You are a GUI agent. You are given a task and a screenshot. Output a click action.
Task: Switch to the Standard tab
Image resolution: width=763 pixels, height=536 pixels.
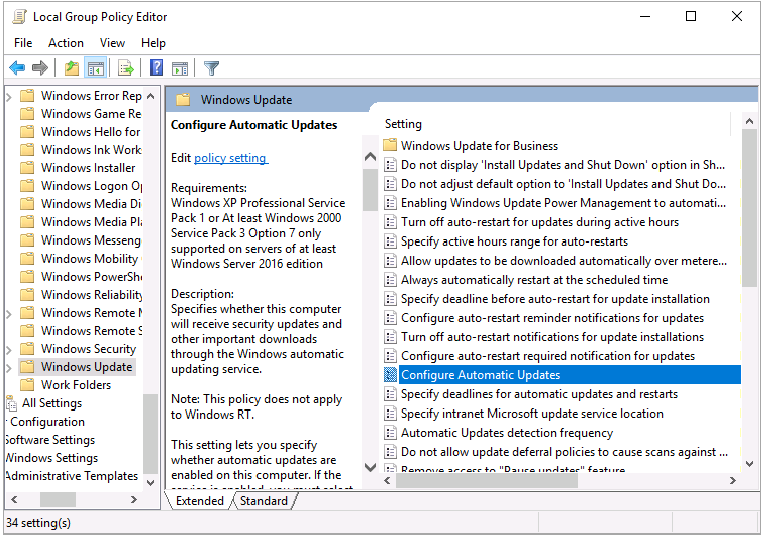264,500
